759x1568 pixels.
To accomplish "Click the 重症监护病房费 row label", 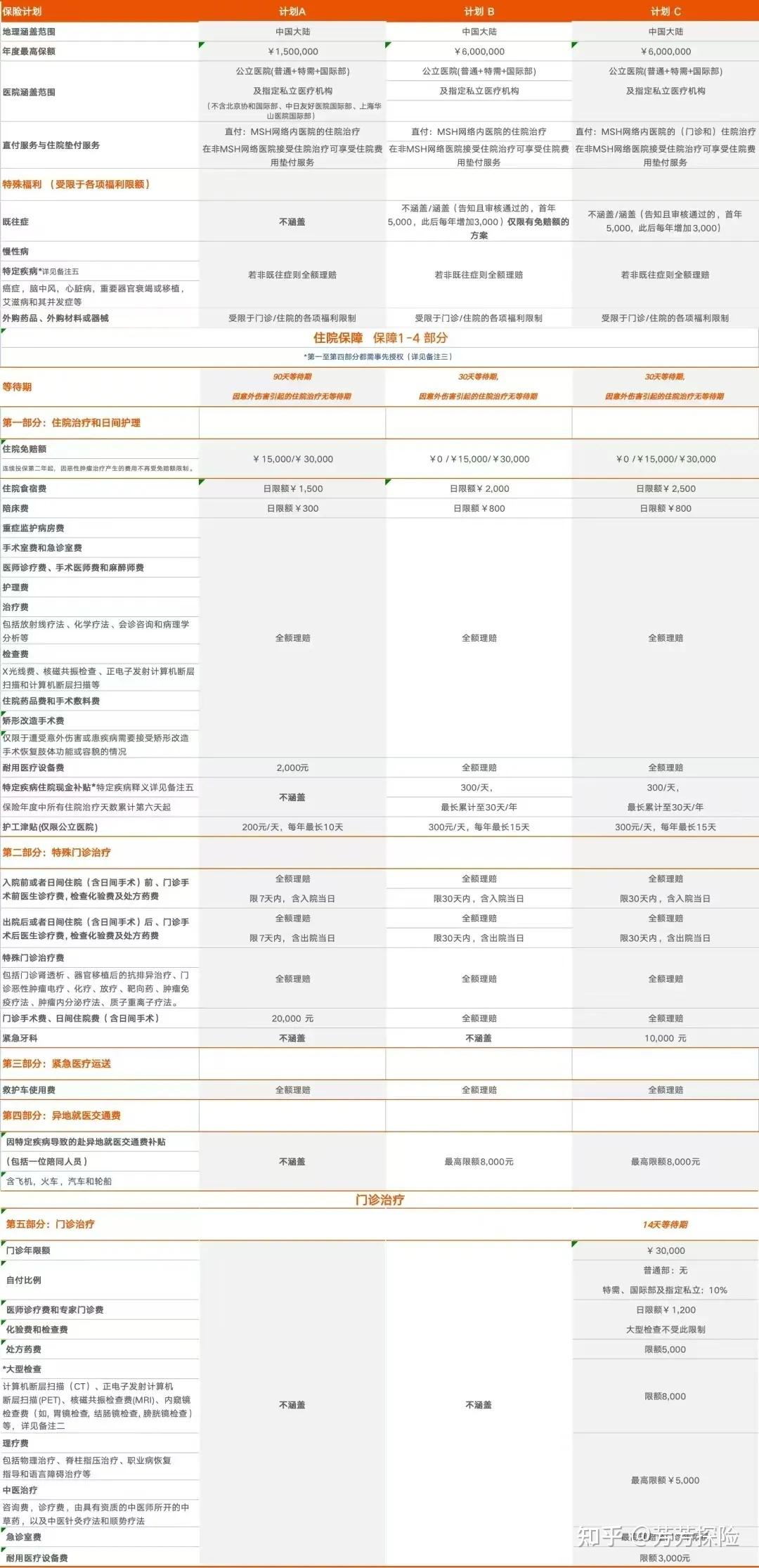I will click(x=34, y=528).
